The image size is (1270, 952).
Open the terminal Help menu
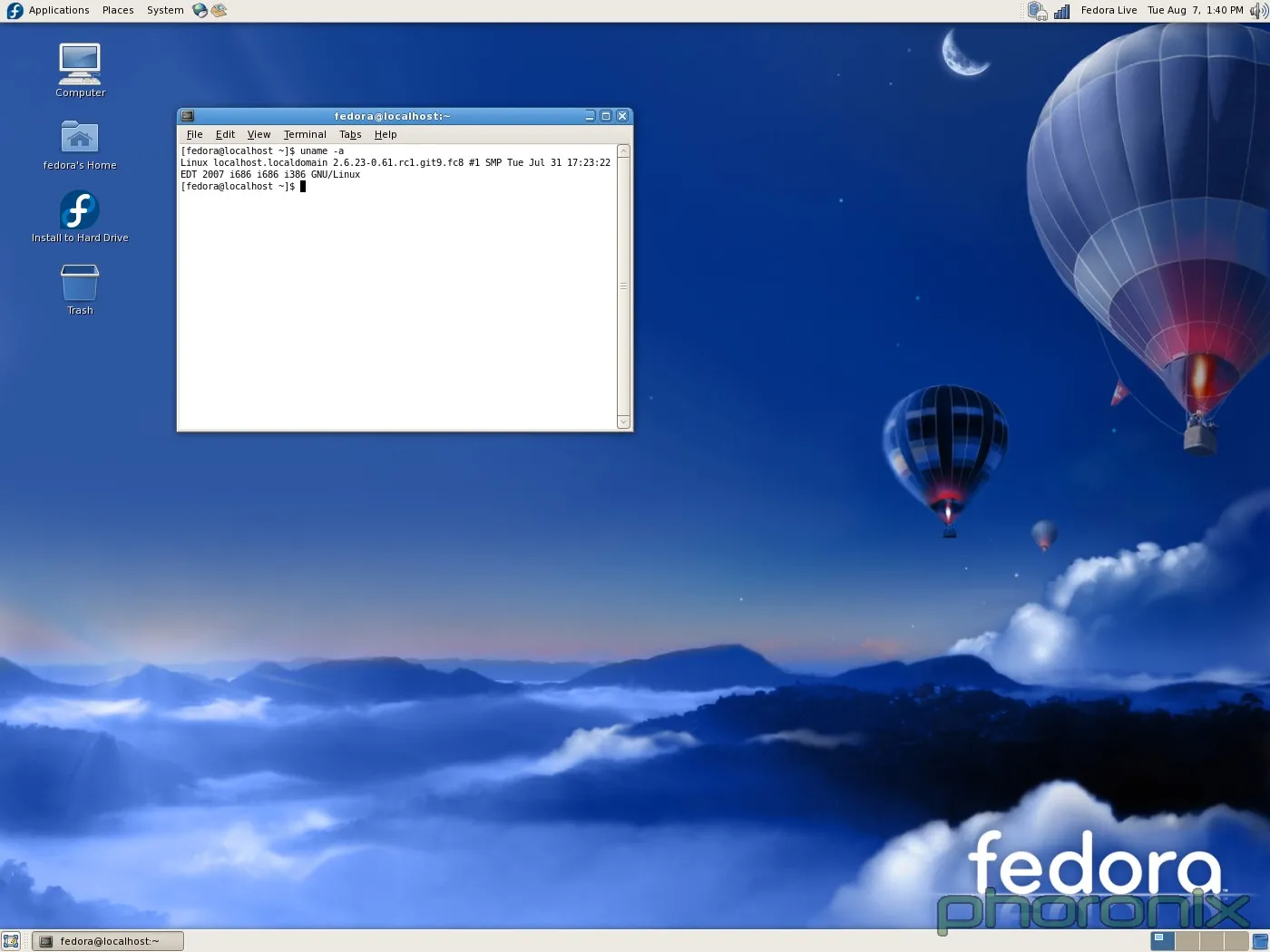386,134
